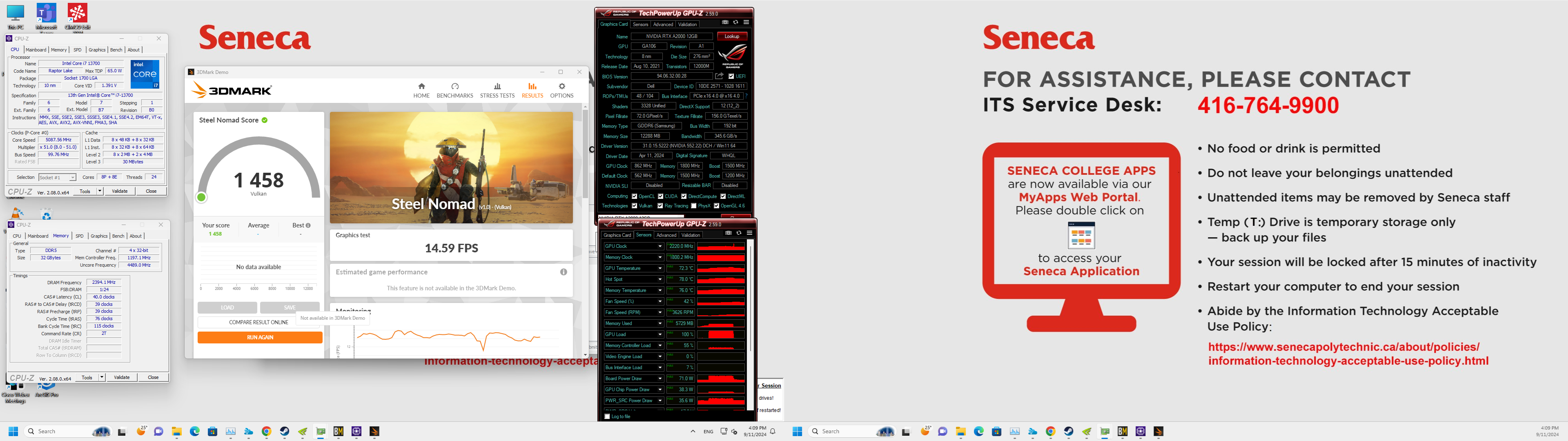Click BIOS share/export icon in GPU-Z
Viewport: 1568px width, 441px height.
[x=719, y=76]
